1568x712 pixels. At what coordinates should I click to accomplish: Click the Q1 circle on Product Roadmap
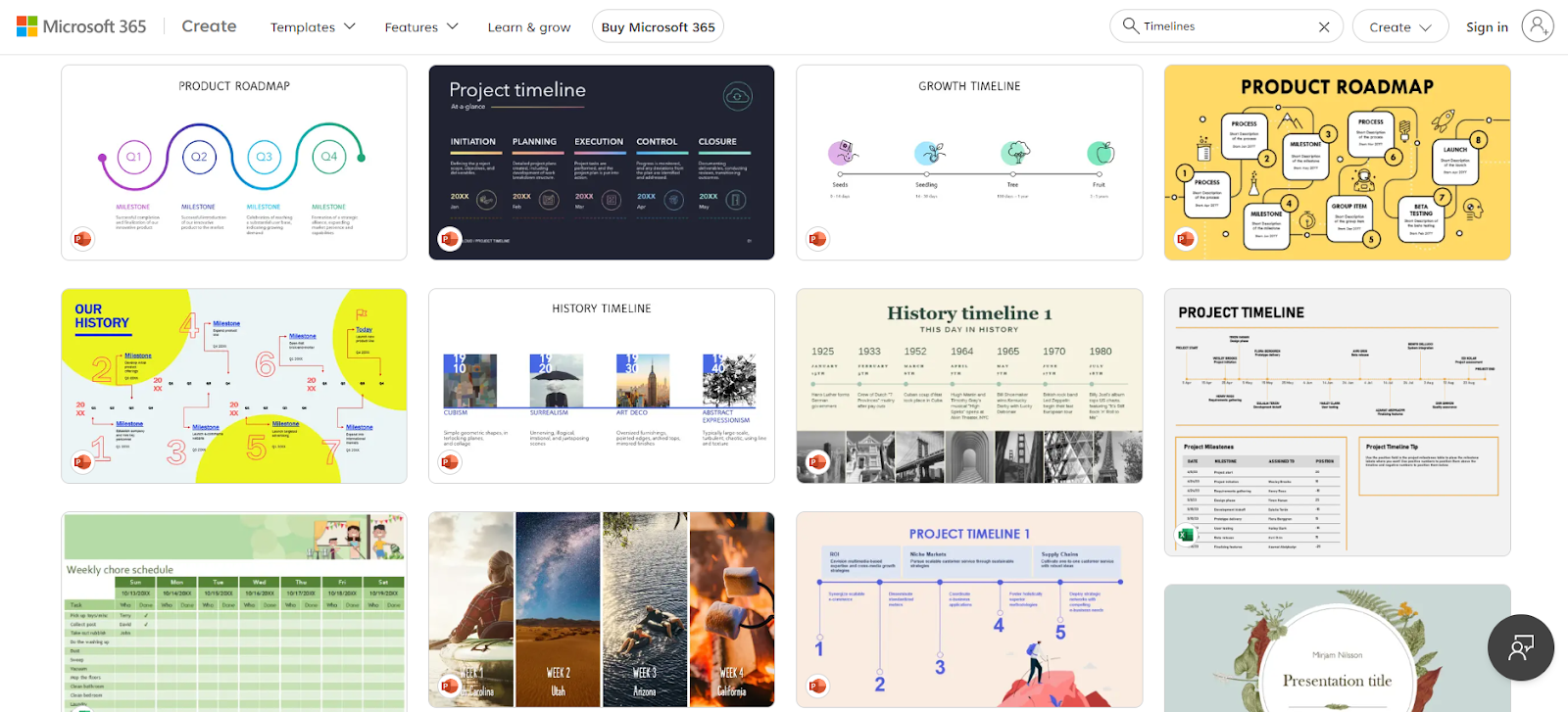click(x=134, y=157)
